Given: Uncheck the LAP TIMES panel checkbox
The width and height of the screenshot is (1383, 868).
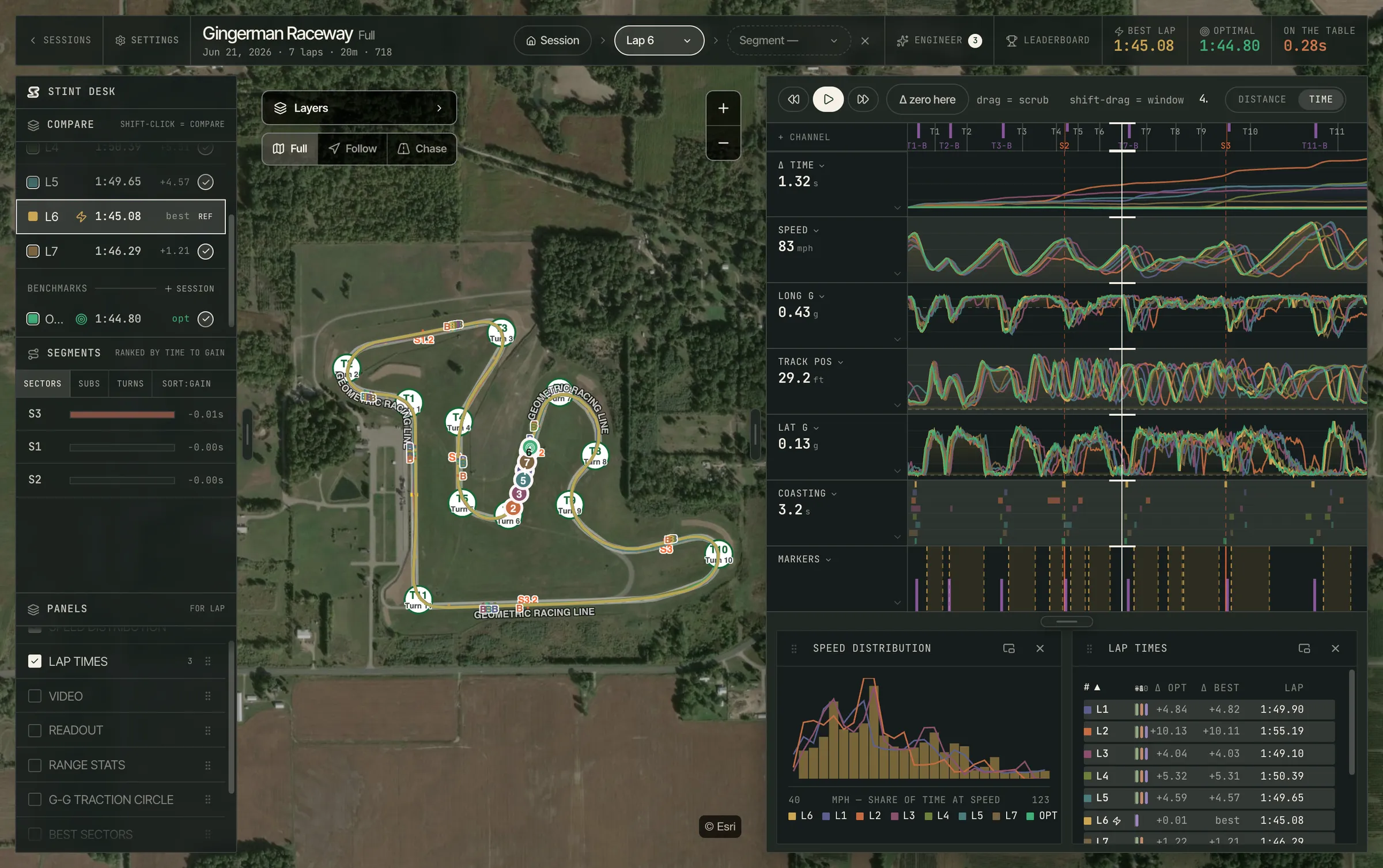Looking at the screenshot, I should pos(35,661).
